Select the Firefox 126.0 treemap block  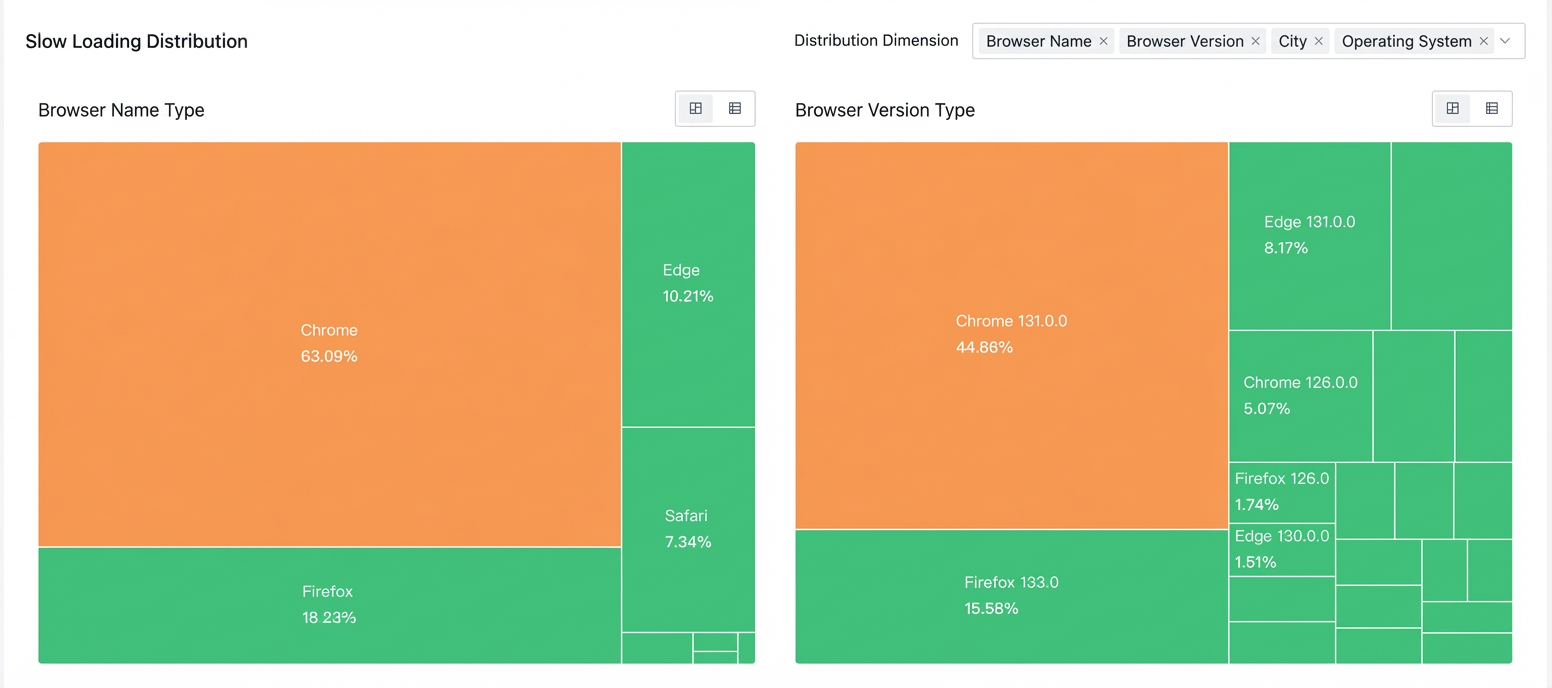pyautogui.click(x=1282, y=492)
